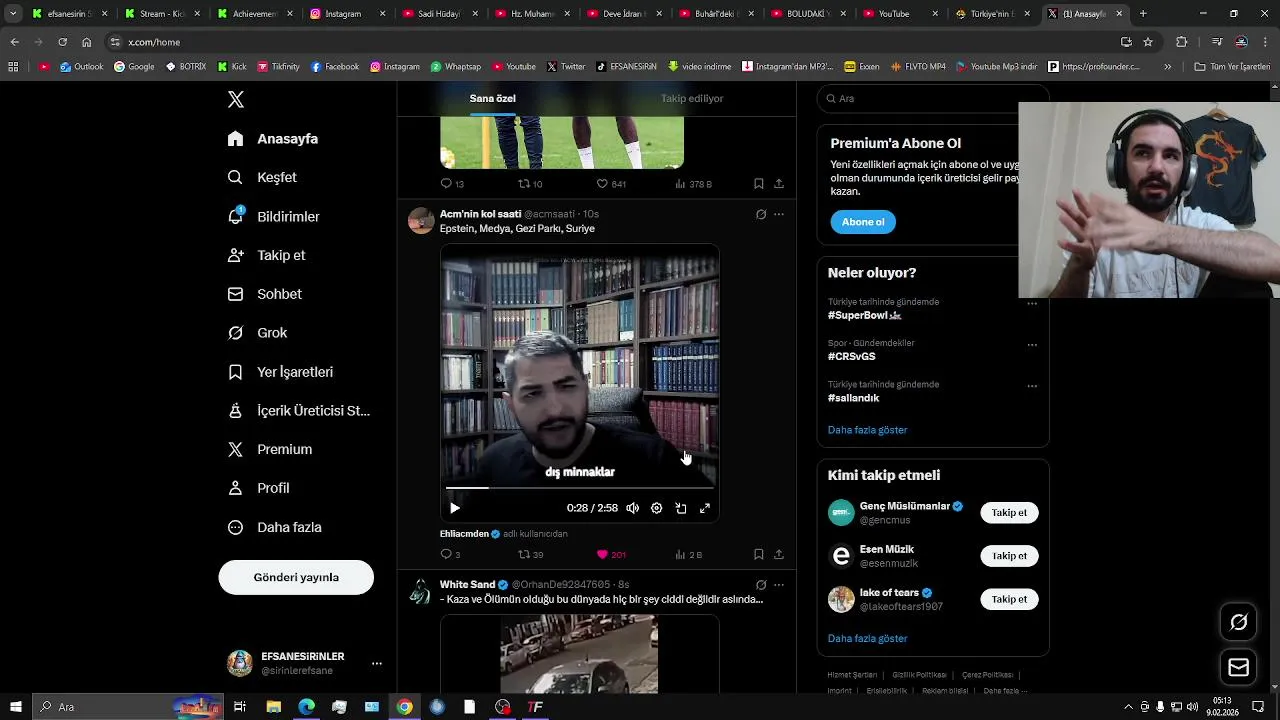Image resolution: width=1280 pixels, height=720 pixels.
Task: Open Grok explain on Acm'nin kol saati post
Action: [761, 214]
